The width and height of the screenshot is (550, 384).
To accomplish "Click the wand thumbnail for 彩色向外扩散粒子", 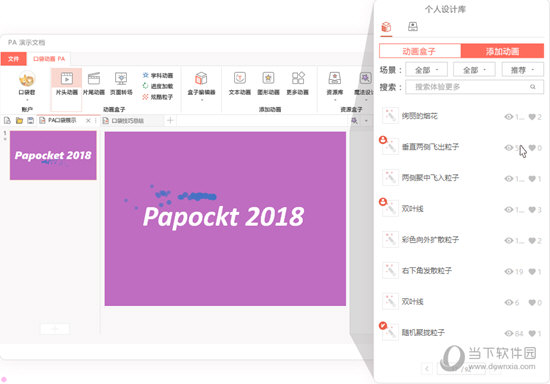I will (x=390, y=240).
